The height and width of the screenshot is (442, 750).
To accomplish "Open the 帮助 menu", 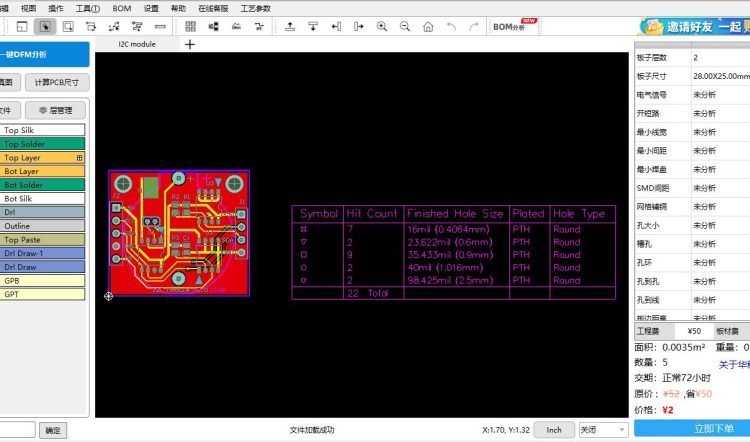I will (178, 9).
